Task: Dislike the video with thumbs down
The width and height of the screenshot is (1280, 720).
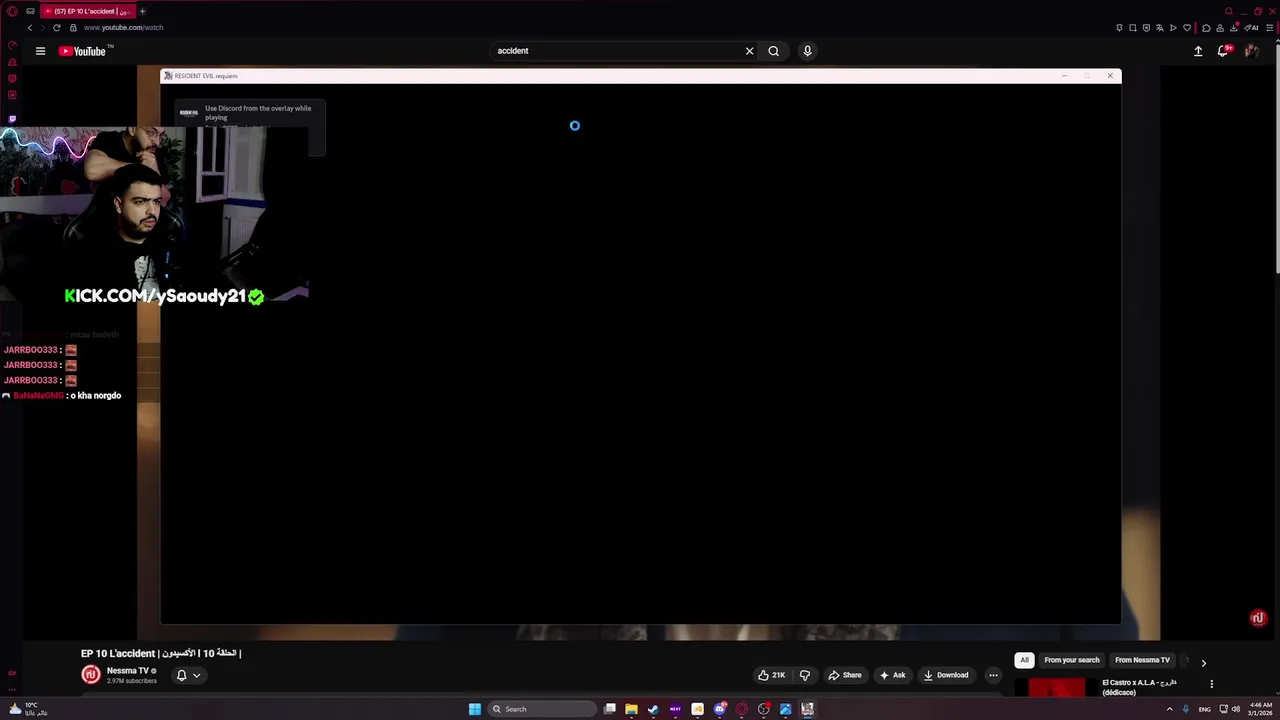Action: 805,675
